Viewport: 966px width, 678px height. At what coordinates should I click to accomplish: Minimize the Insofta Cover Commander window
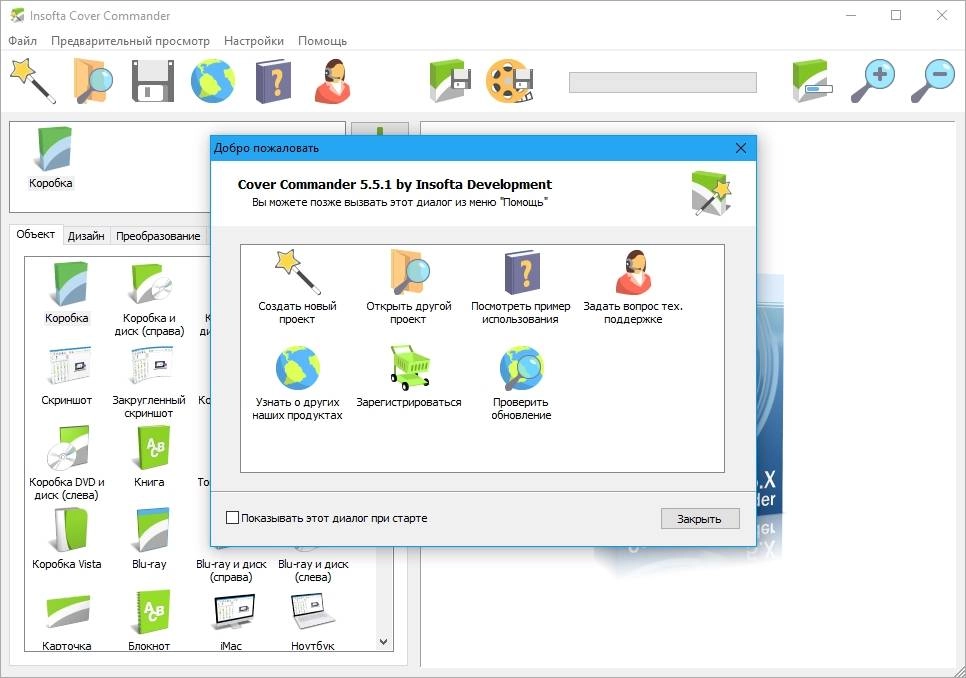click(851, 15)
